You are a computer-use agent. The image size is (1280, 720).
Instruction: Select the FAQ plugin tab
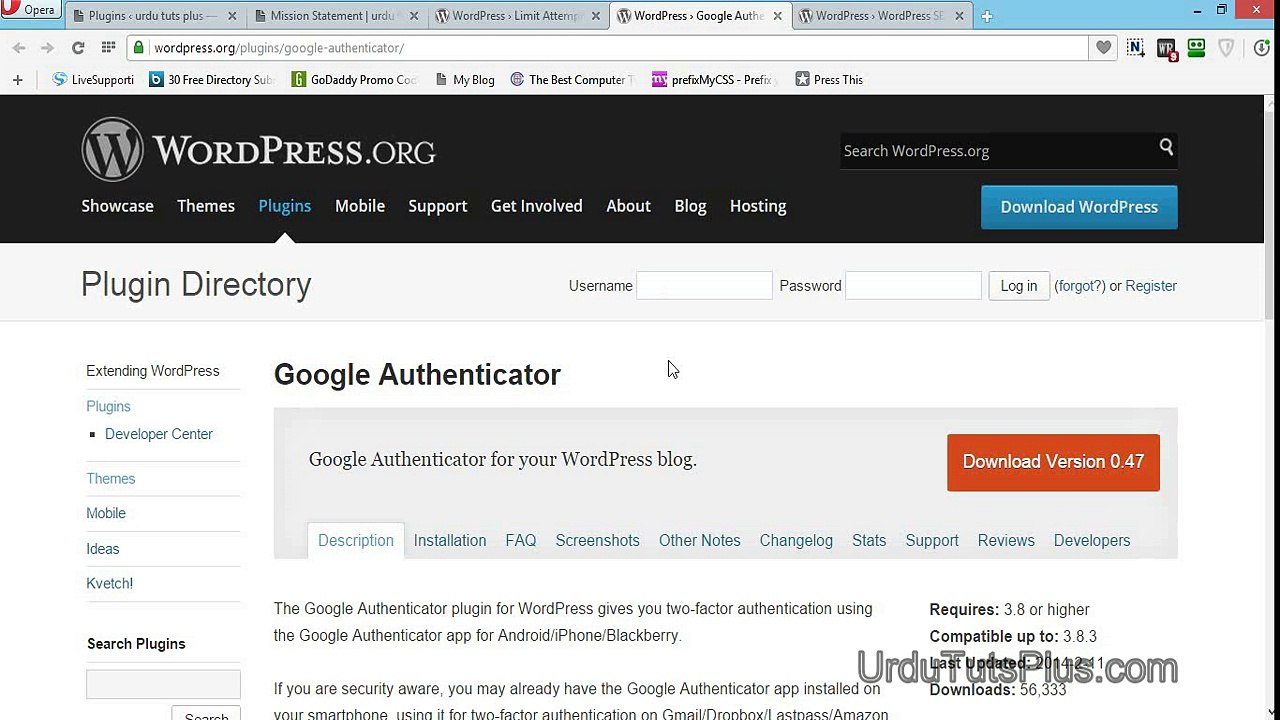click(x=521, y=540)
